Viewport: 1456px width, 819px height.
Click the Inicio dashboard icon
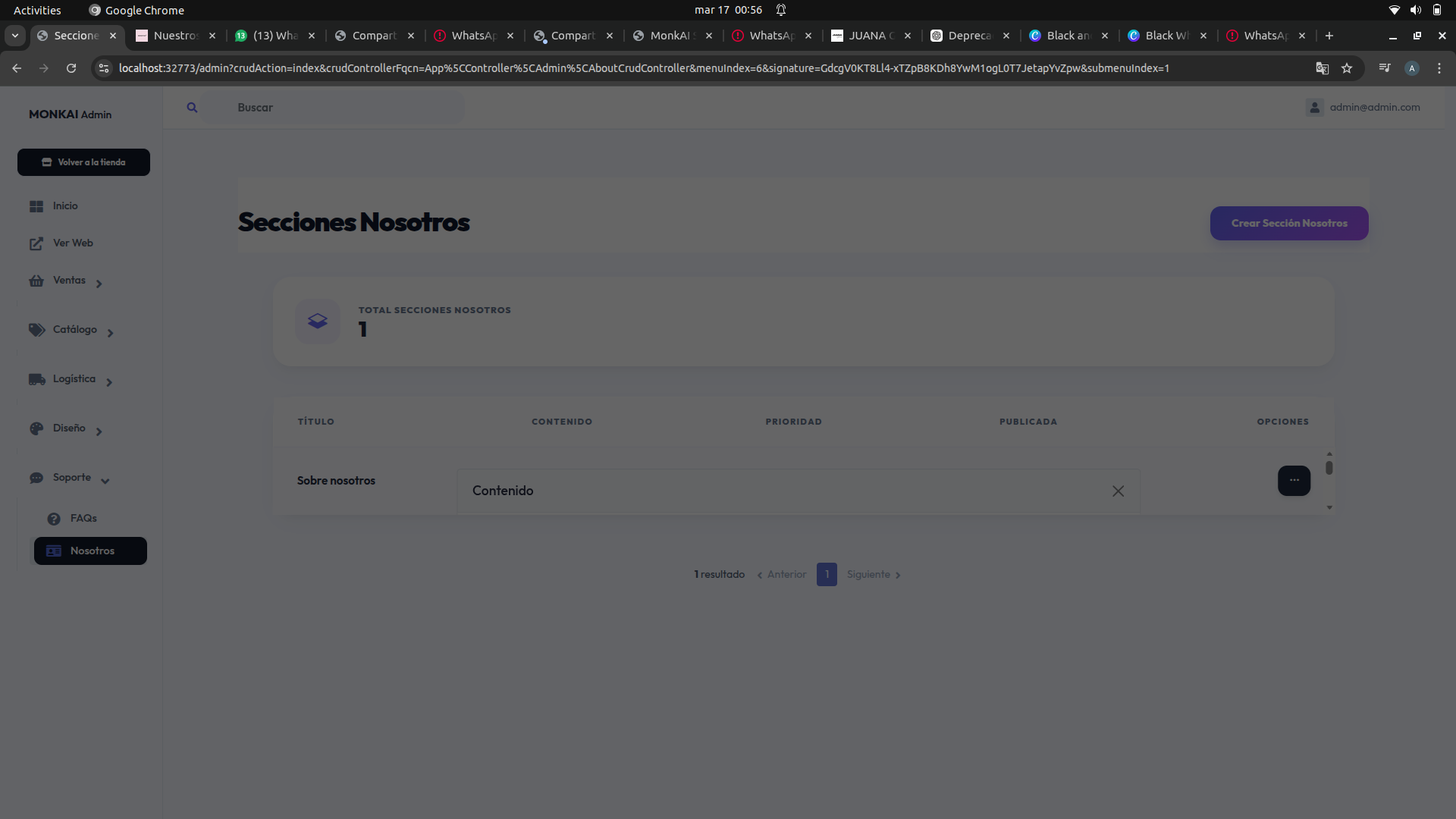pos(36,206)
